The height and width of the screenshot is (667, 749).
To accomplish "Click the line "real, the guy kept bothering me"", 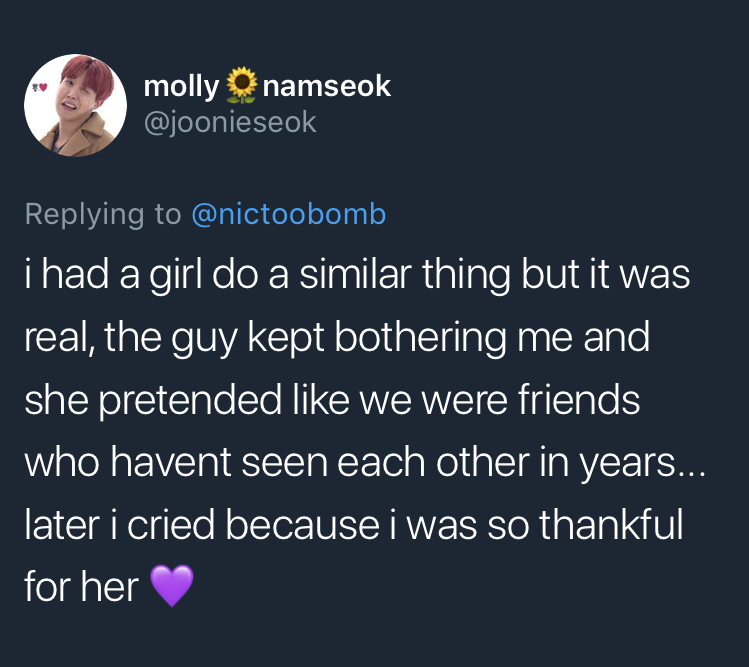I will click(337, 336).
